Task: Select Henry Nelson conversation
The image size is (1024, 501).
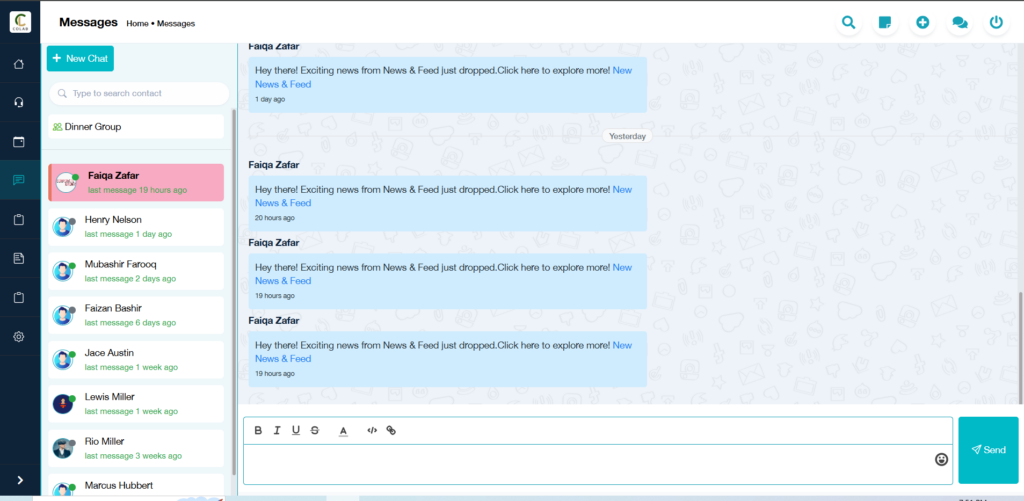Action: 136,227
